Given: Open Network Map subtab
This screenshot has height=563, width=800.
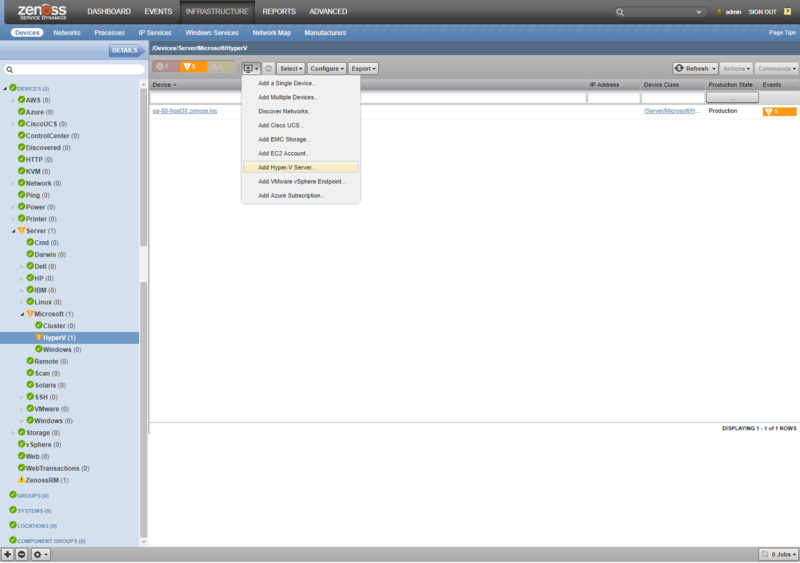Looking at the screenshot, I should click(x=271, y=33).
